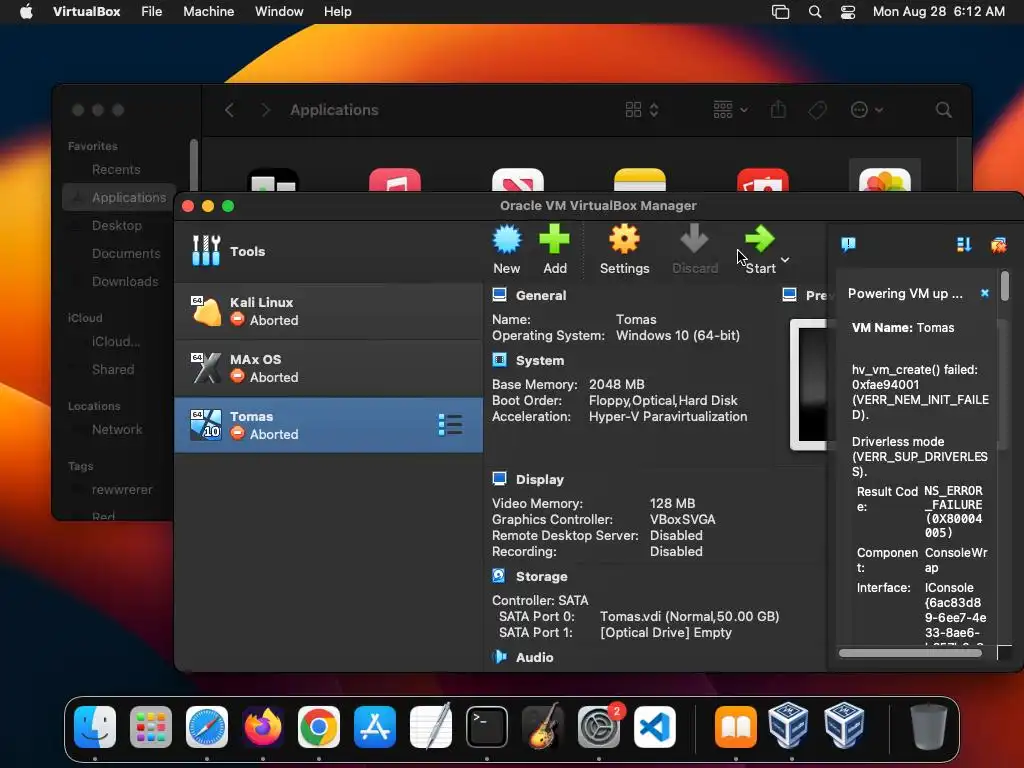
Task: Click the General section header
Action: click(x=540, y=295)
